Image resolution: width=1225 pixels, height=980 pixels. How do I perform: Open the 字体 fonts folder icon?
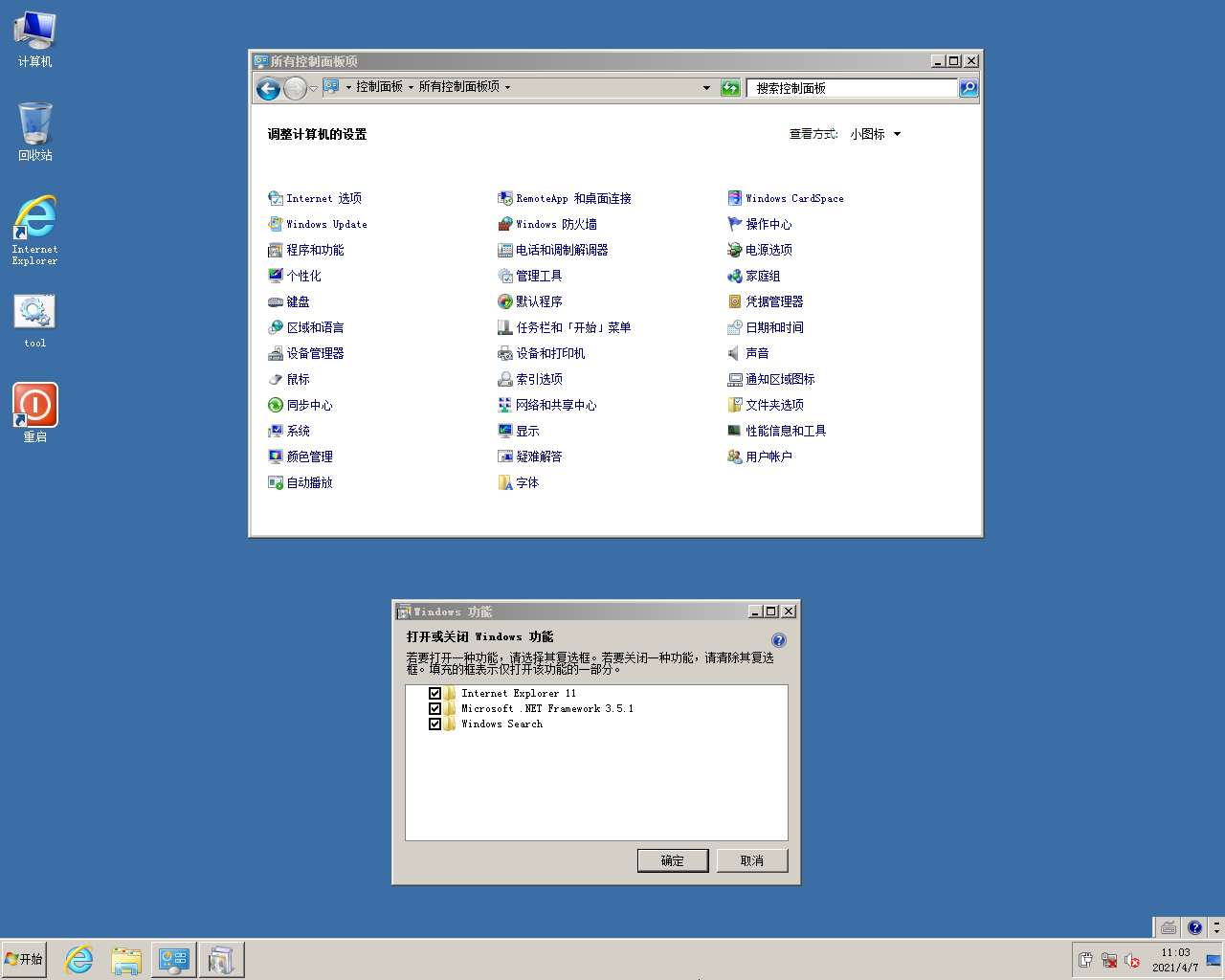tap(505, 482)
